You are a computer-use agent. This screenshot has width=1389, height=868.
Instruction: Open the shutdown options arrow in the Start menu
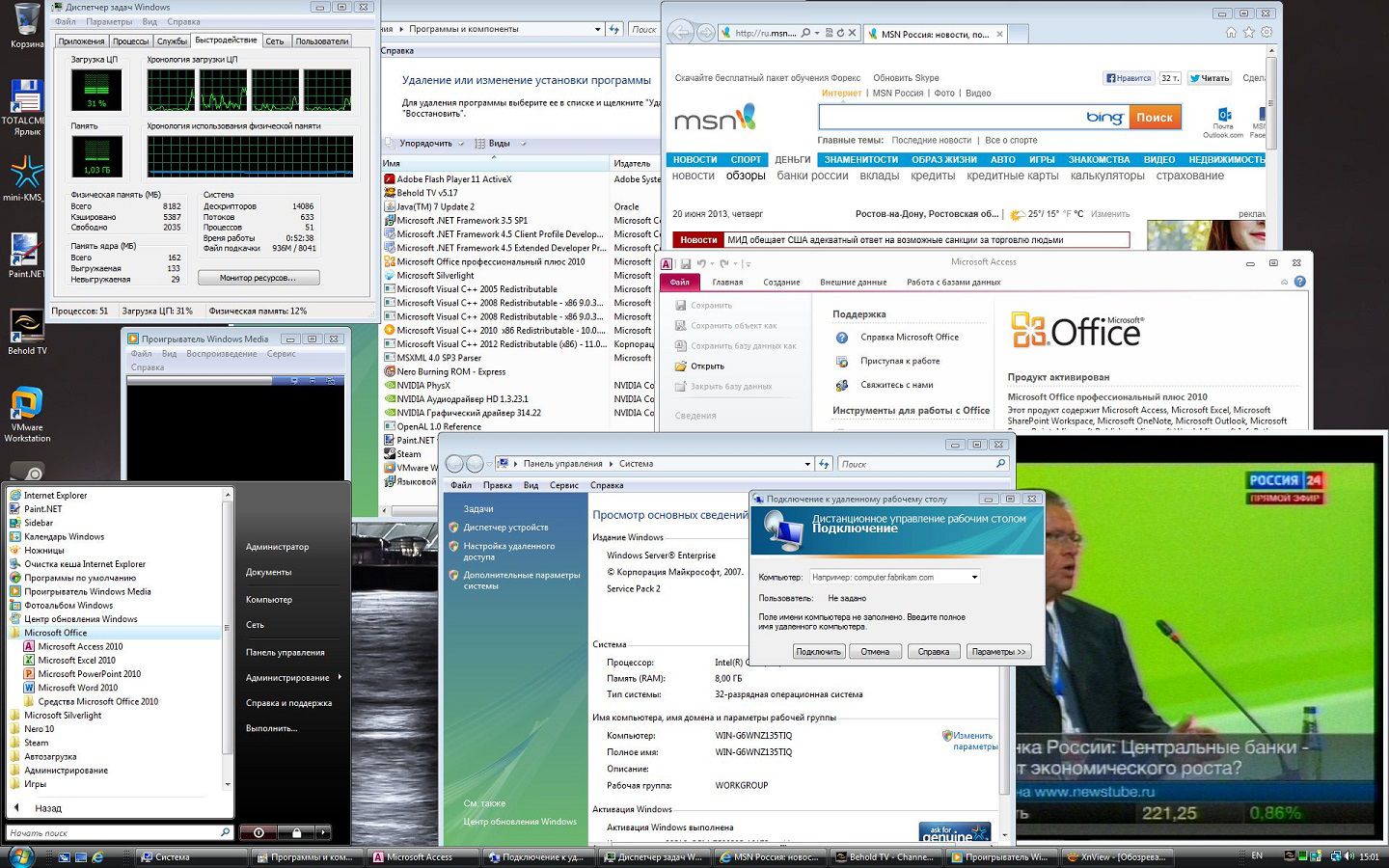pos(323,832)
